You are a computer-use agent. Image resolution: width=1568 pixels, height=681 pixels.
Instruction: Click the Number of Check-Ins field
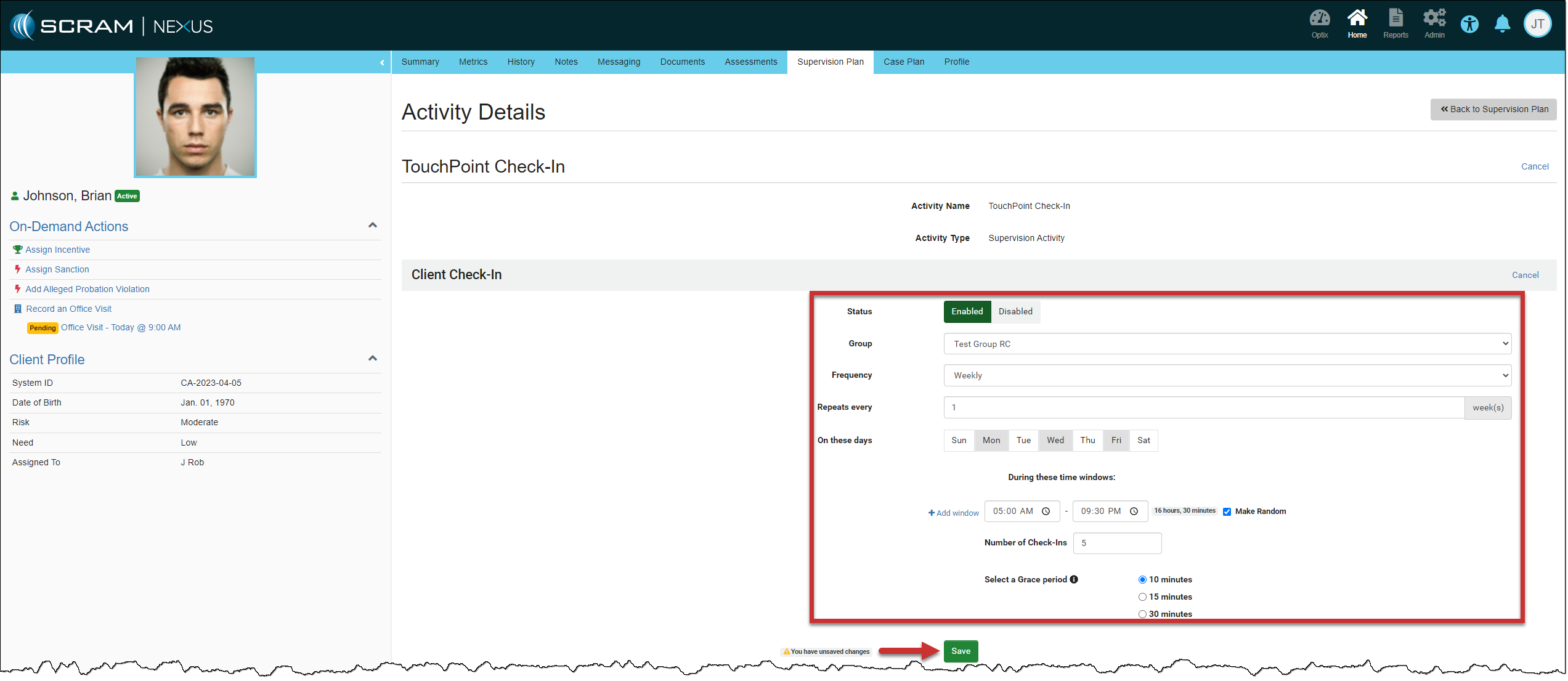point(1117,544)
